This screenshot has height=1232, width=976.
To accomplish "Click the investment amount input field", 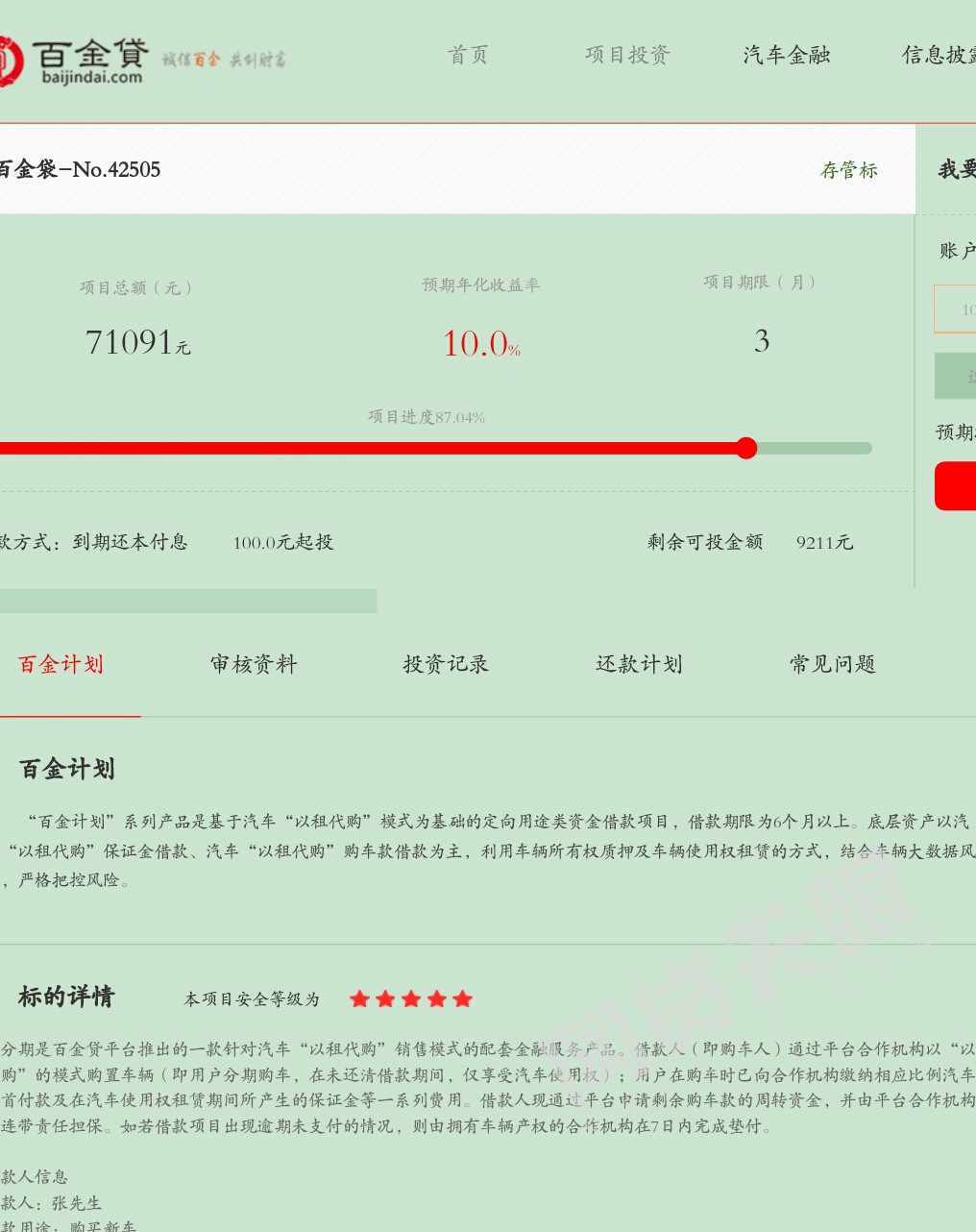I will click(x=955, y=309).
